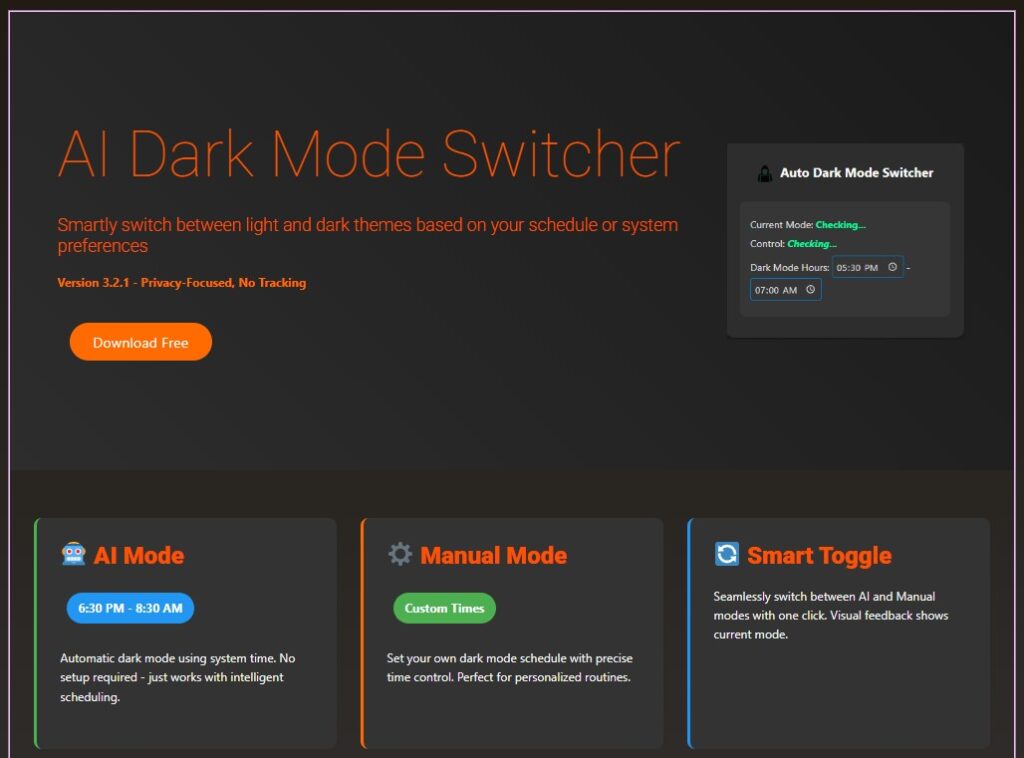Click the robot icon beside AI Mode
The image size is (1024, 758).
(73, 555)
